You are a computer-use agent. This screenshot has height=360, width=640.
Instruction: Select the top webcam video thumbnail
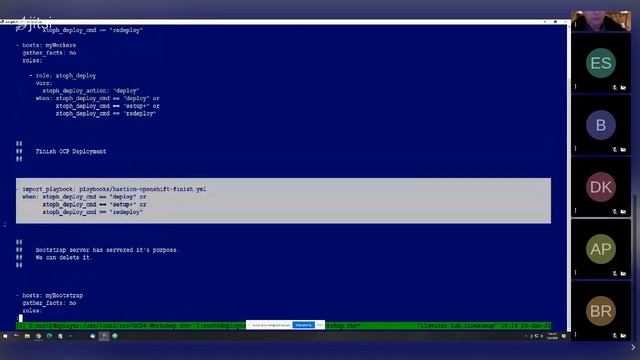(x=601, y=21)
